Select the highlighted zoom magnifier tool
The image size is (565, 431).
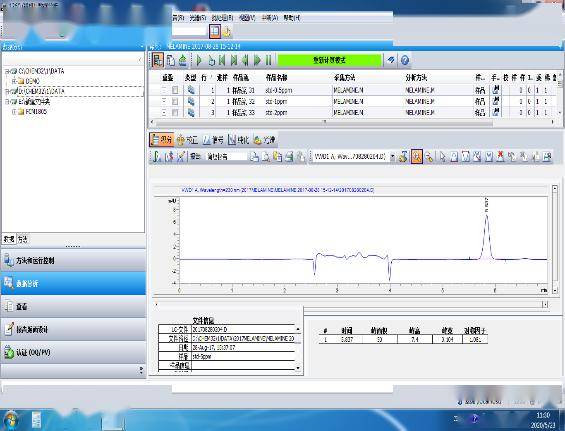click(x=416, y=156)
